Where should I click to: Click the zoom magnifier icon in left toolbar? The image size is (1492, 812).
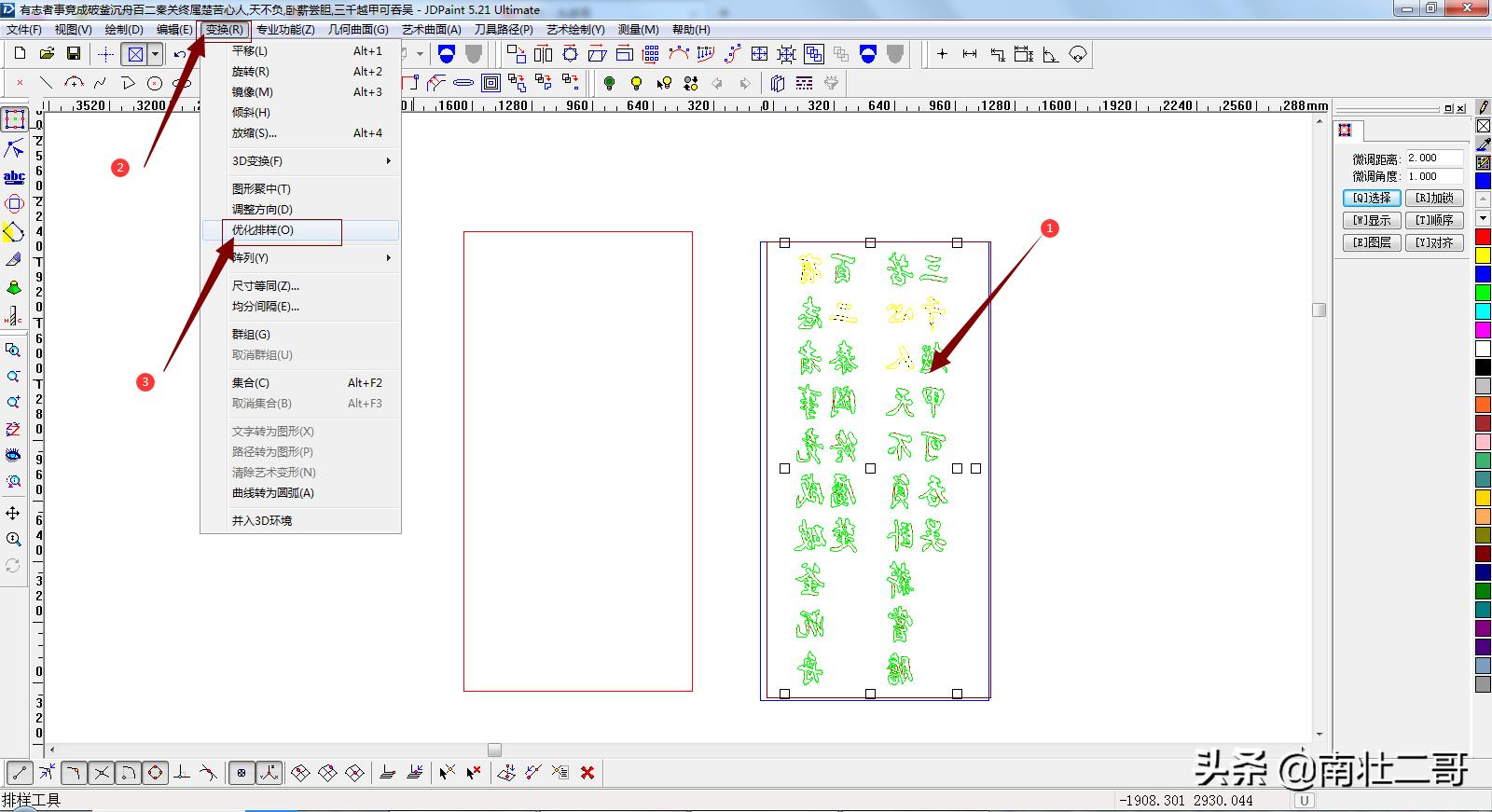point(13,539)
